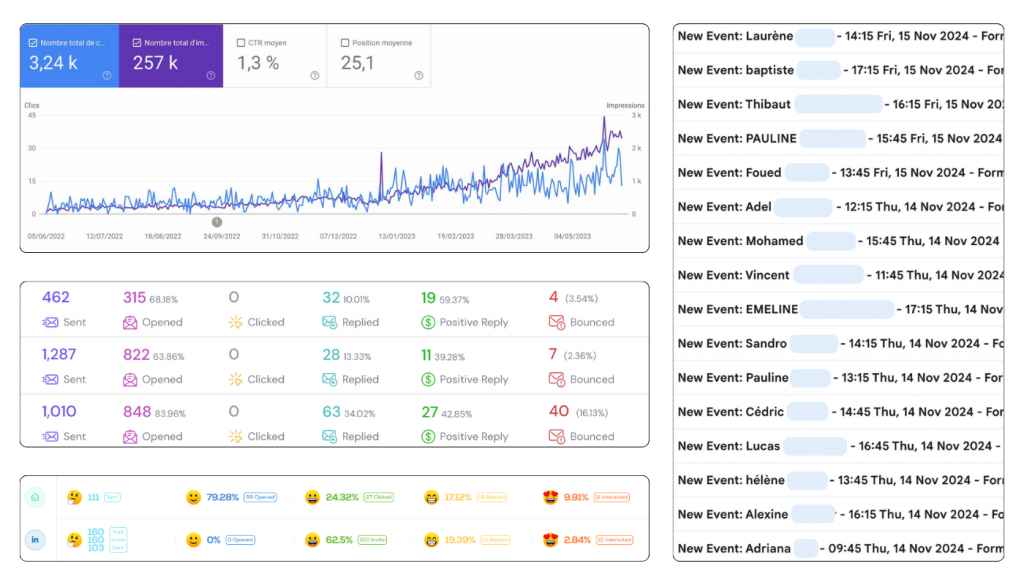Click the '27 Clicked' badge next to 24.32%

(x=377, y=497)
